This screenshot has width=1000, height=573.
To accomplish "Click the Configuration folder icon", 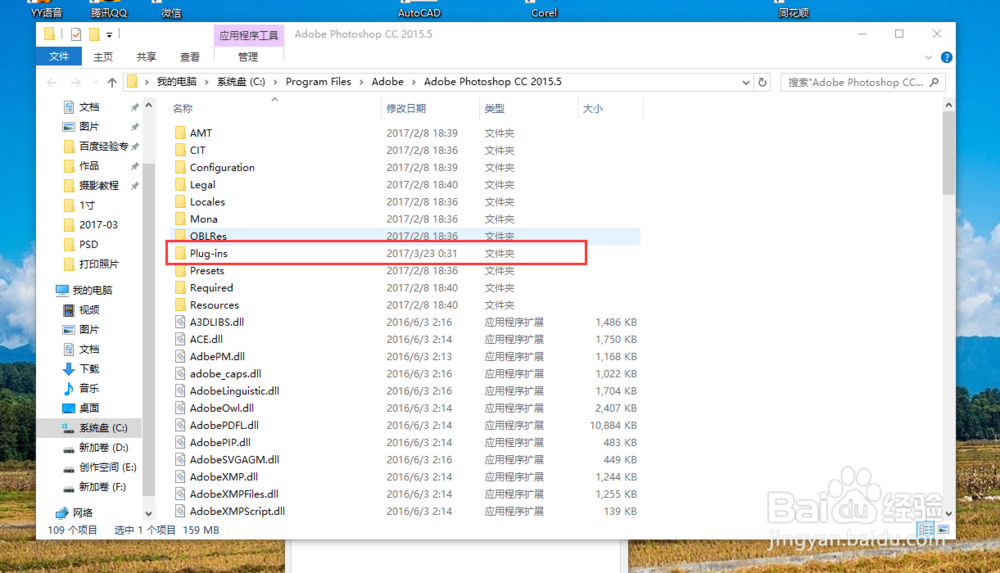I will point(180,167).
